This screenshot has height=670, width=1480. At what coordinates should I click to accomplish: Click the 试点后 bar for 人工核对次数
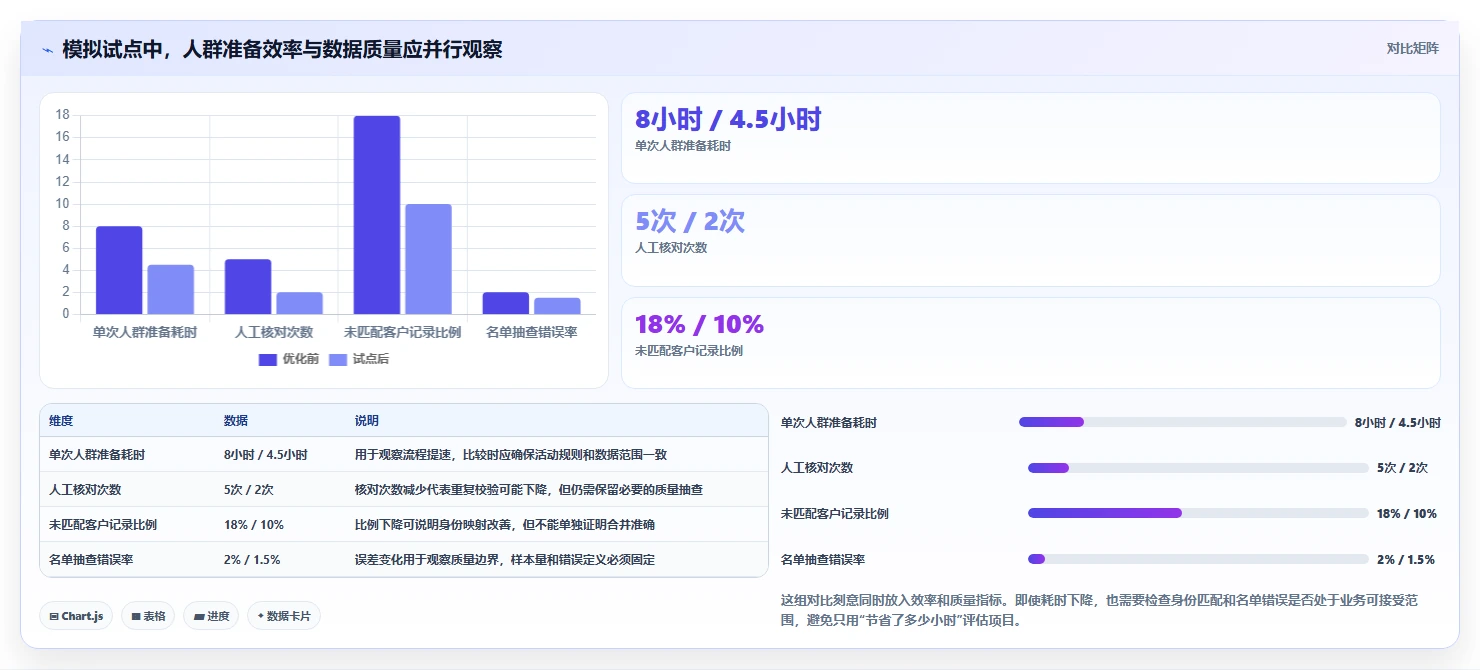click(x=299, y=303)
